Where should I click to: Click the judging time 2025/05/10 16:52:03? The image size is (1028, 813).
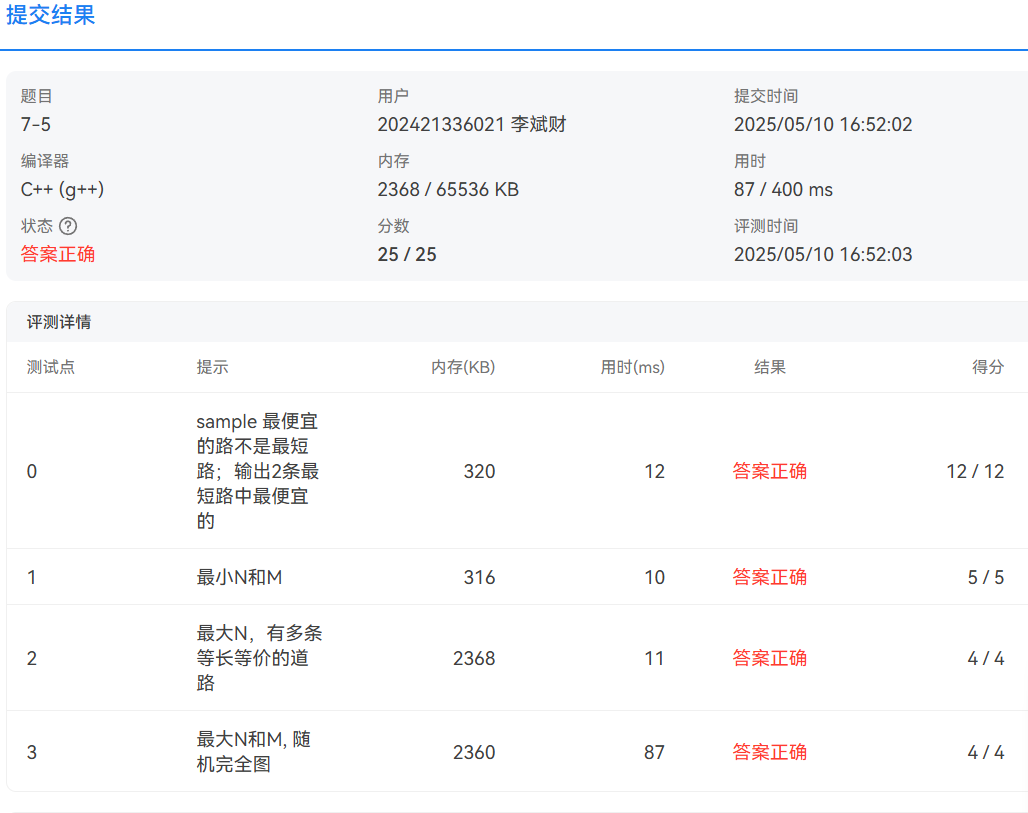(x=823, y=254)
